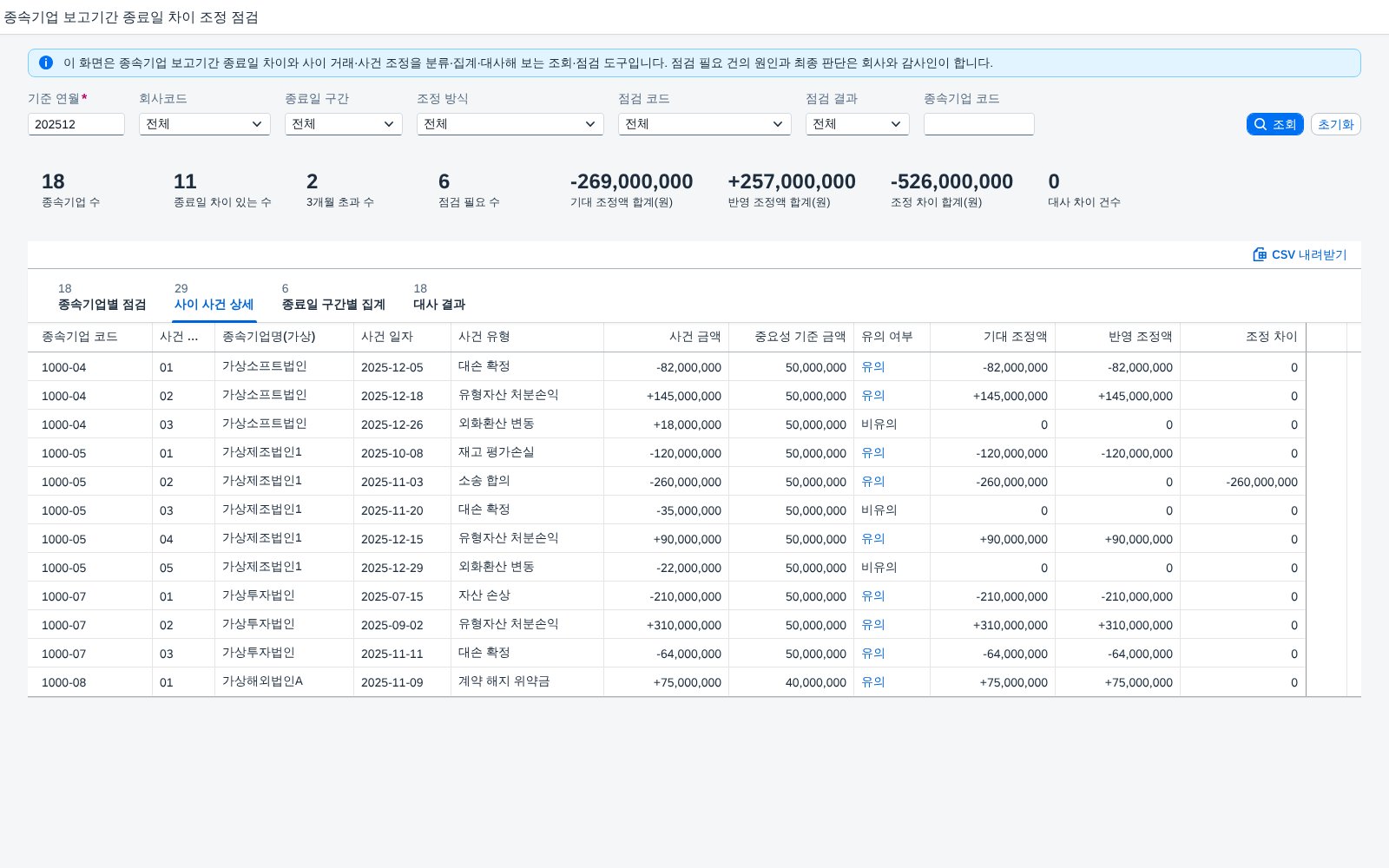Open the 종료일 구간별 집계 tab
The height and width of the screenshot is (868, 1389).
(x=333, y=297)
